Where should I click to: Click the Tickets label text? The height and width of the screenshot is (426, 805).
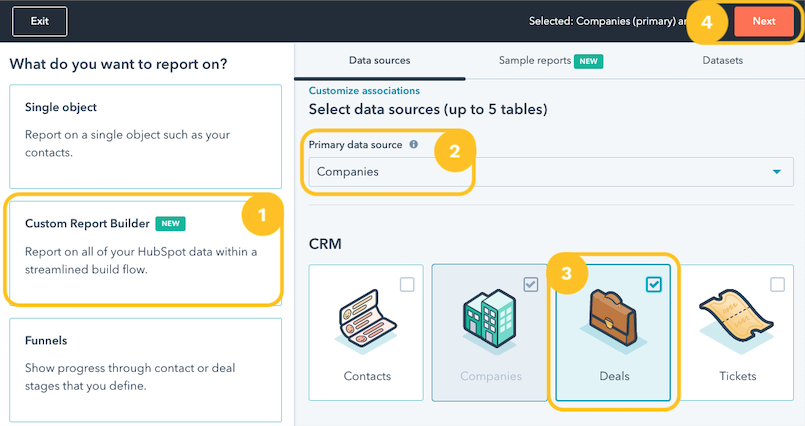(738, 376)
